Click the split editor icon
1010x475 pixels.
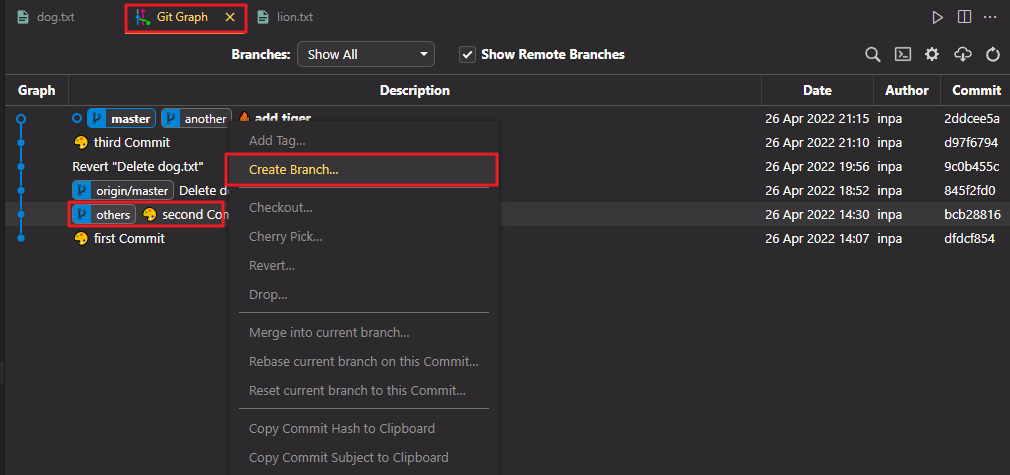tap(964, 17)
